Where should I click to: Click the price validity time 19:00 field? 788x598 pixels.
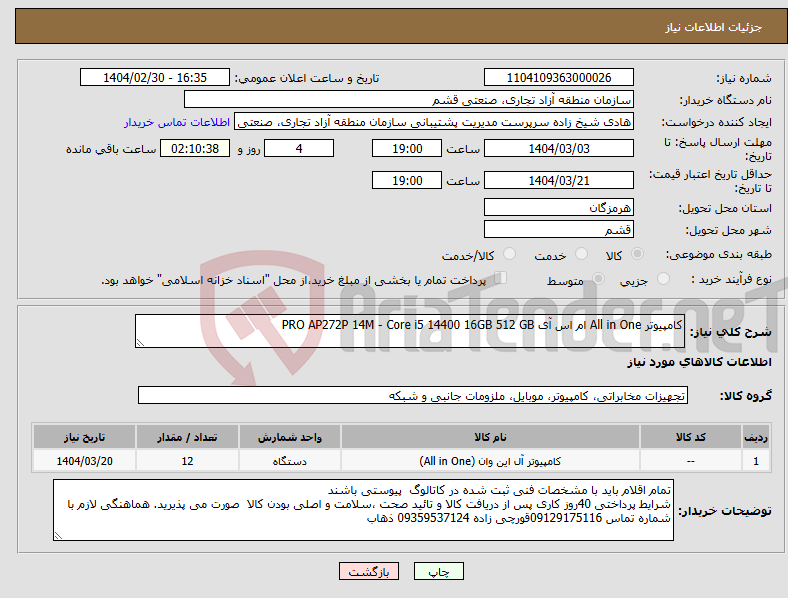pos(407,180)
